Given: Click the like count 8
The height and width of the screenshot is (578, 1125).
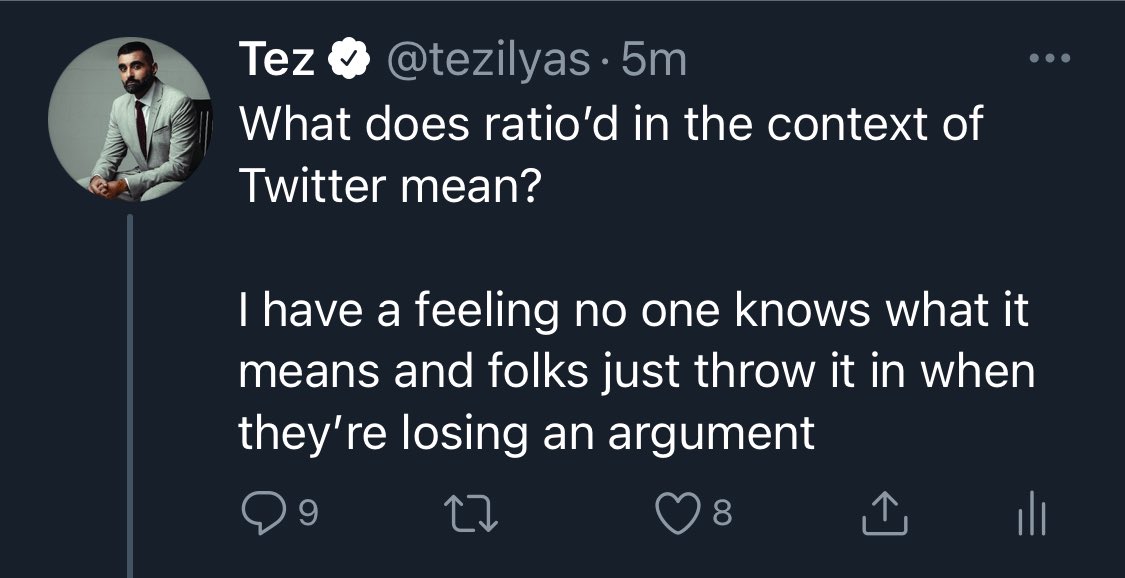Looking at the screenshot, I should pyautogui.click(x=723, y=517).
